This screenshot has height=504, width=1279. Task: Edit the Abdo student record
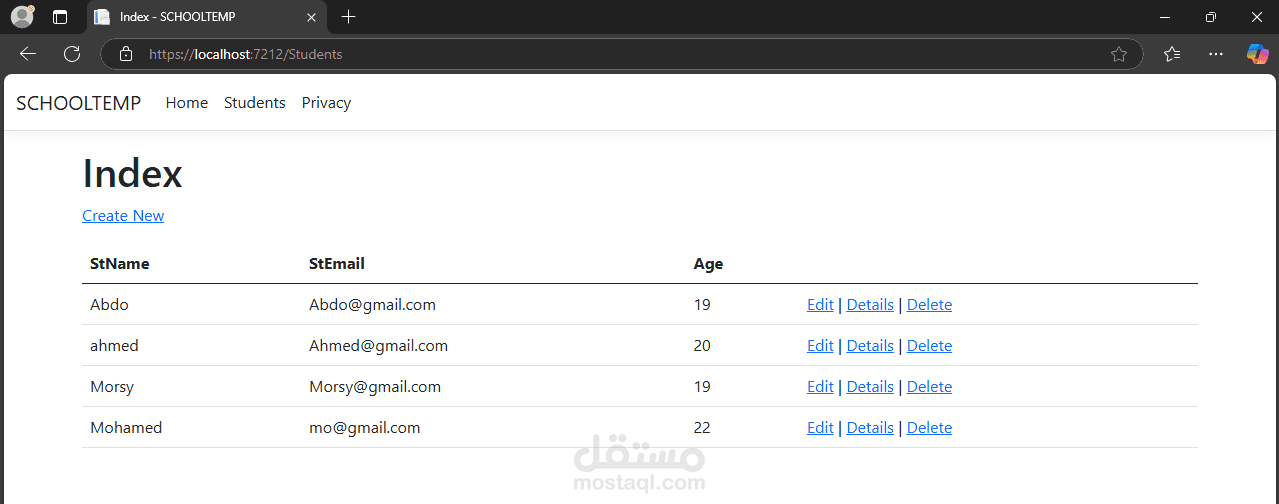820,305
